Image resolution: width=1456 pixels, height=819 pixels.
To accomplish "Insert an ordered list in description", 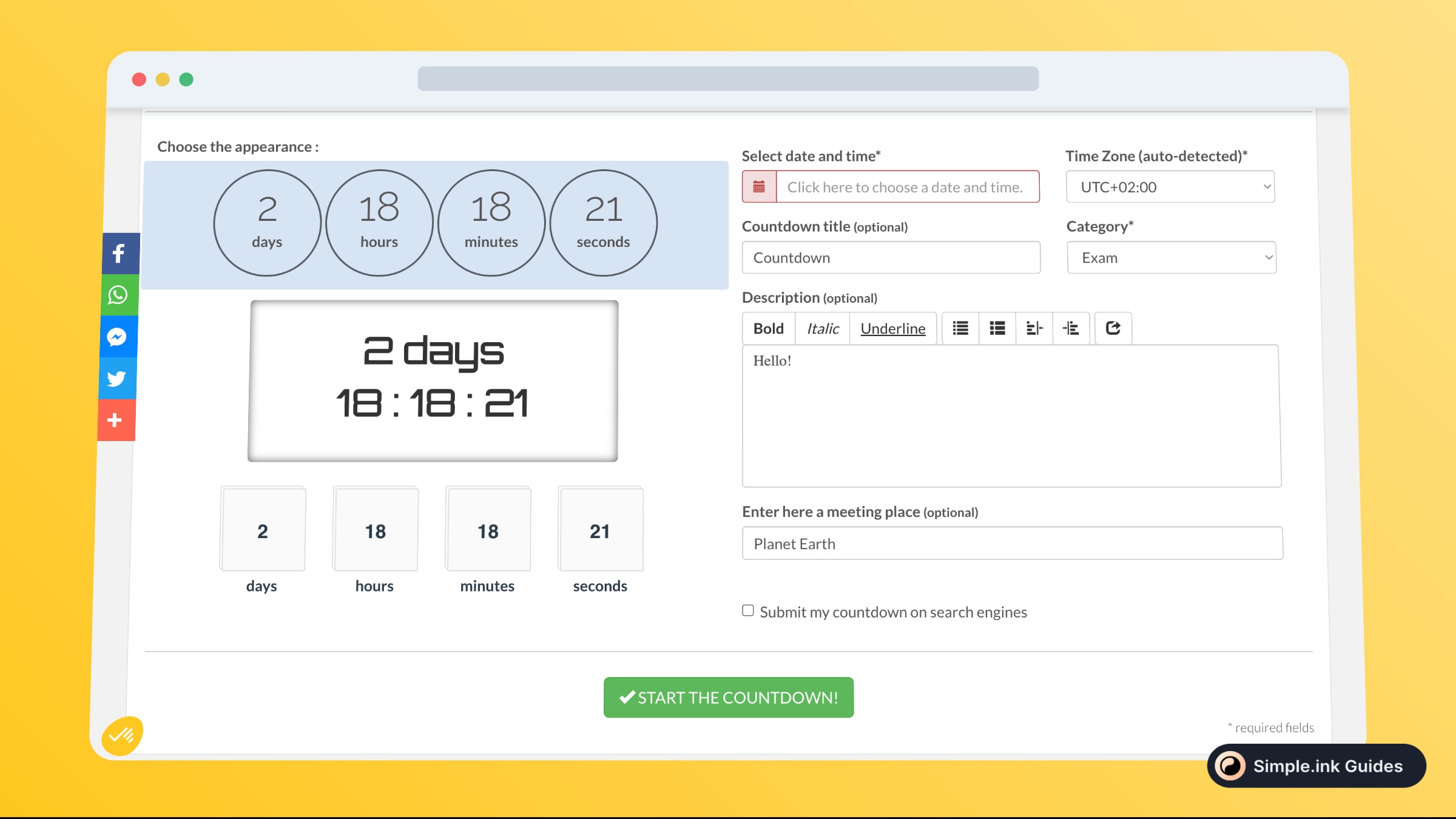I will tap(997, 328).
